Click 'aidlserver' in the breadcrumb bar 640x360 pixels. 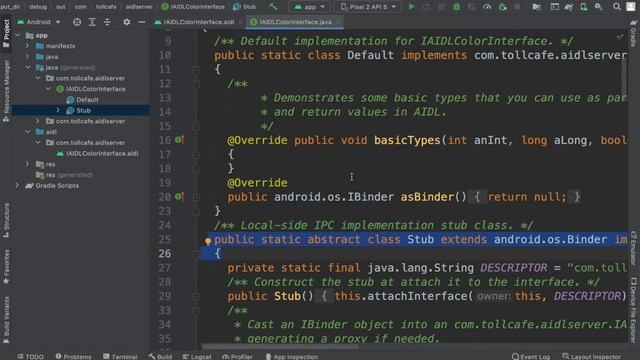(x=139, y=7)
